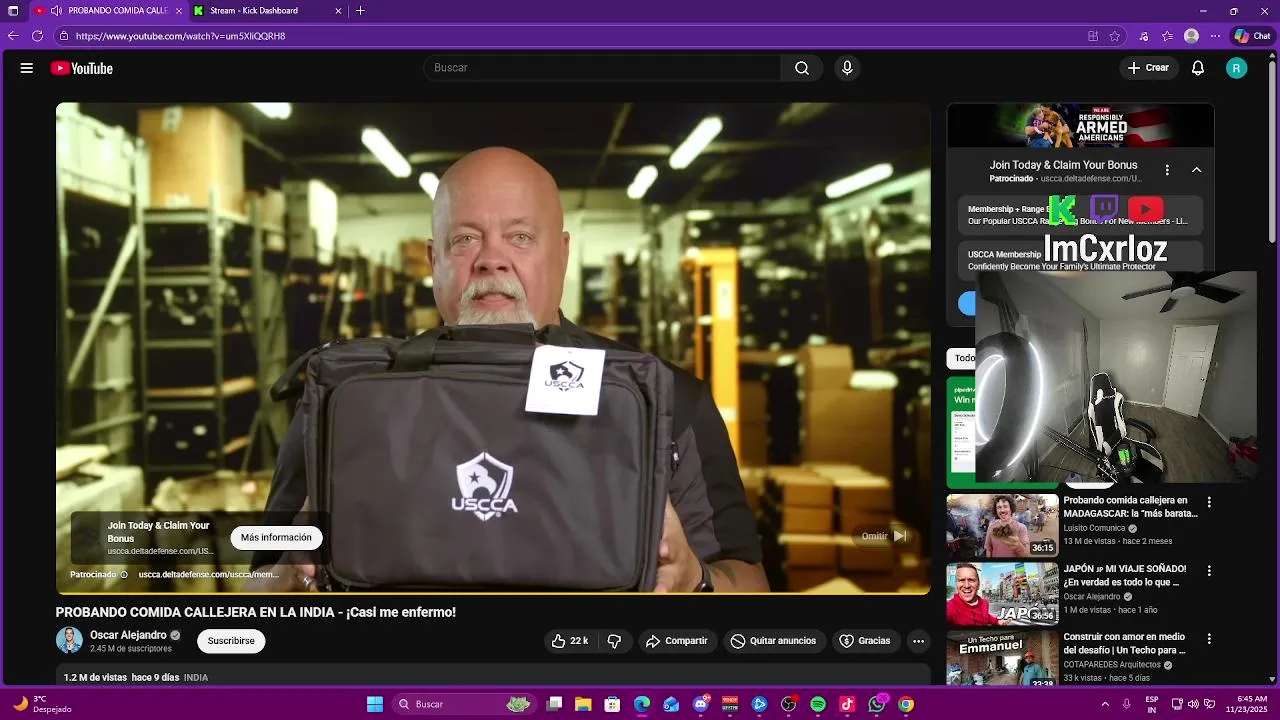
Task: Open the favorites list icon in toolbar
Action: click(x=1167, y=36)
